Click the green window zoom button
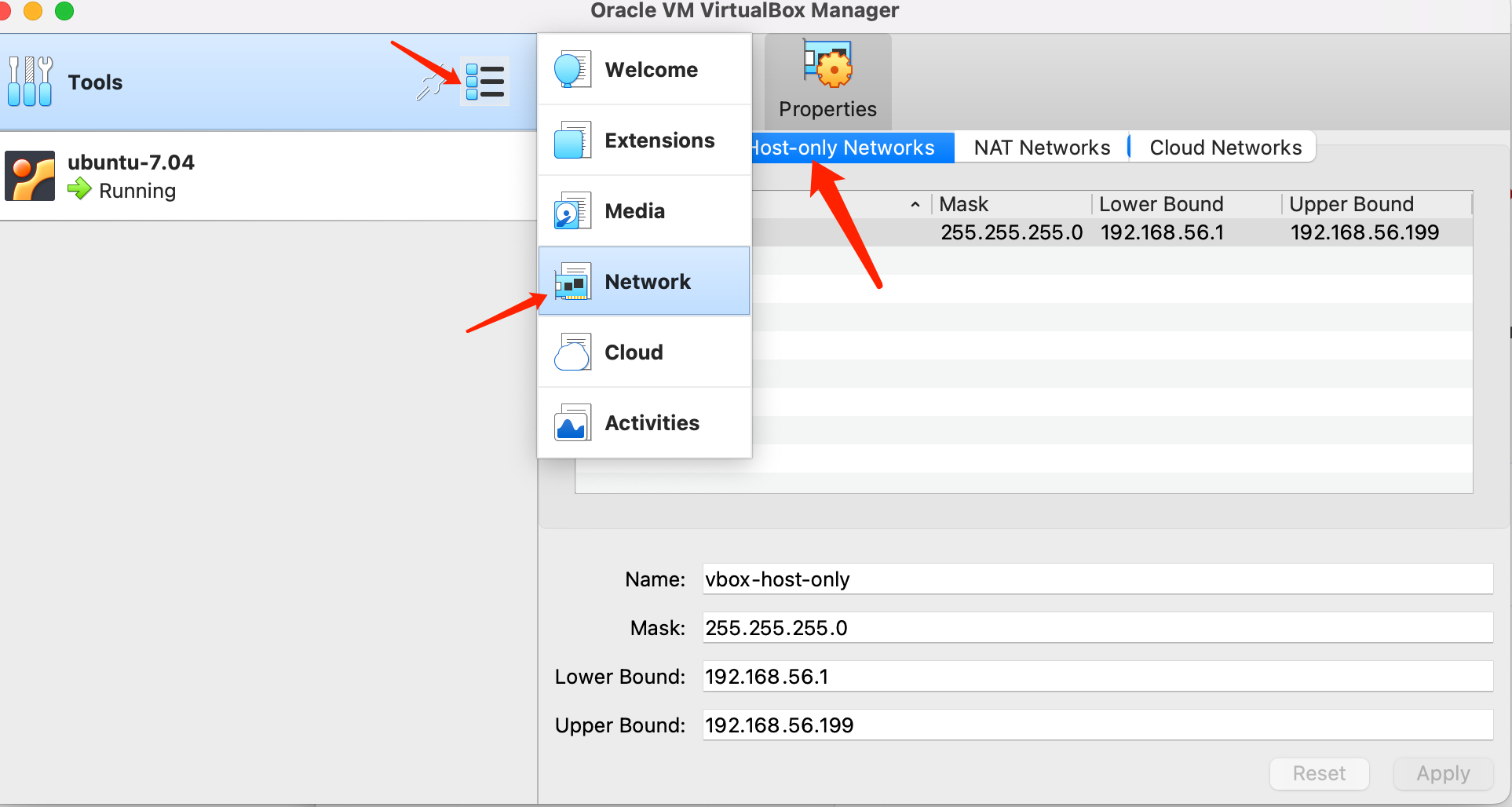This screenshot has height=807, width=1512. pyautogui.click(x=64, y=11)
